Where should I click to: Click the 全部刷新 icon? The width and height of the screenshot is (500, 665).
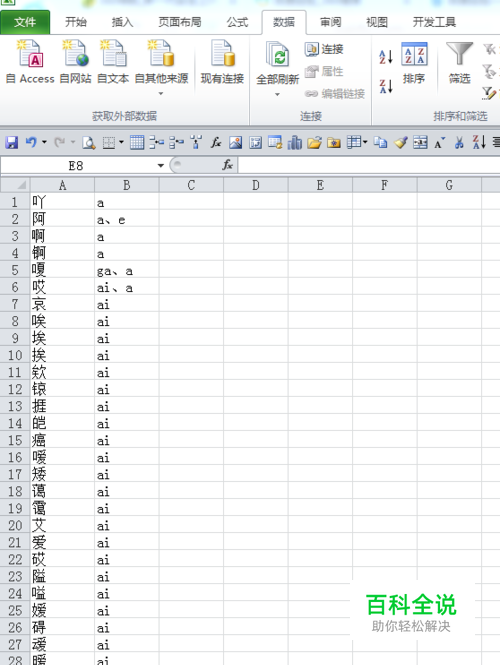(277, 54)
